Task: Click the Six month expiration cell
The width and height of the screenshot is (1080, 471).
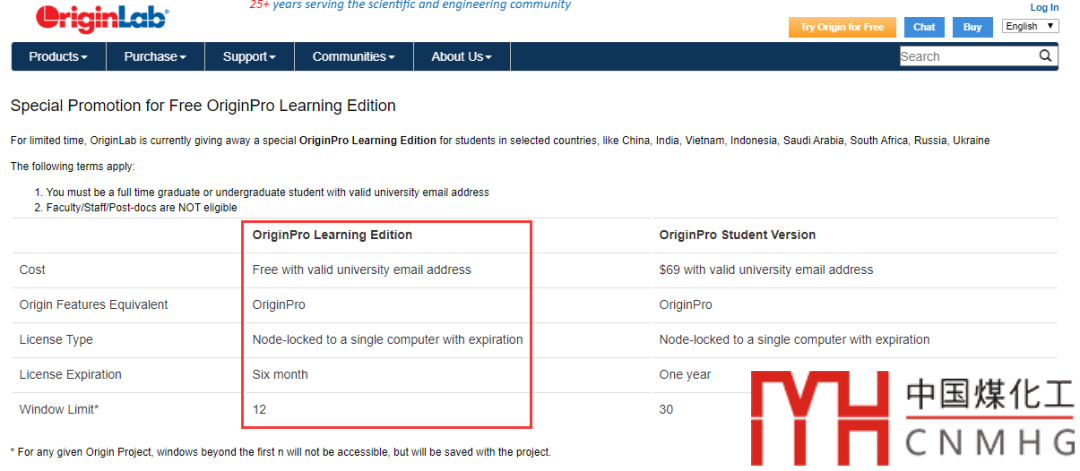Action: [280, 375]
